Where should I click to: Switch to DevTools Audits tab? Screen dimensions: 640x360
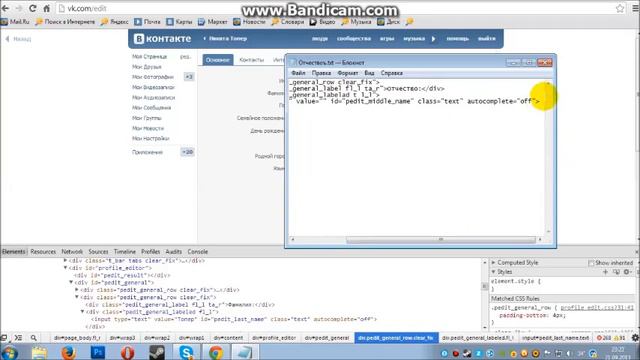[173, 251]
